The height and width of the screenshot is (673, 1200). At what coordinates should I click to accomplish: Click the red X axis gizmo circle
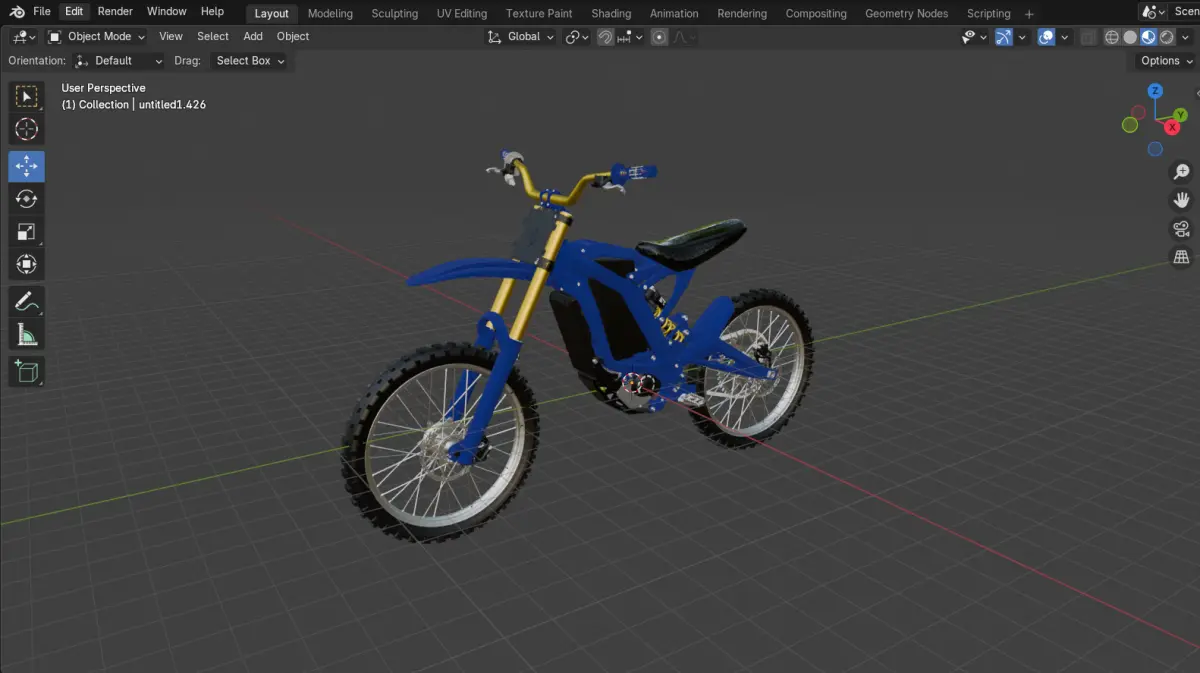(x=1172, y=127)
